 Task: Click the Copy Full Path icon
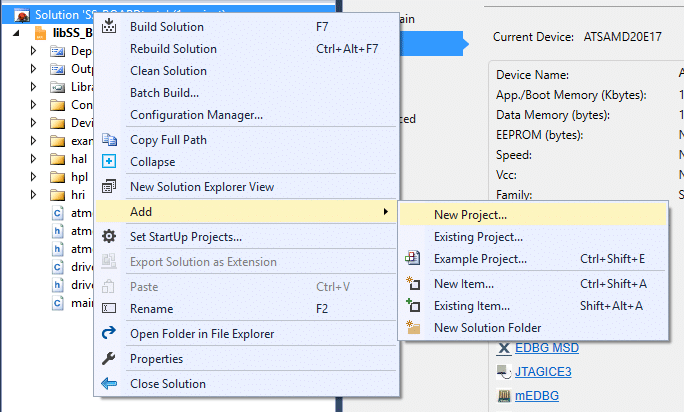pos(109,140)
